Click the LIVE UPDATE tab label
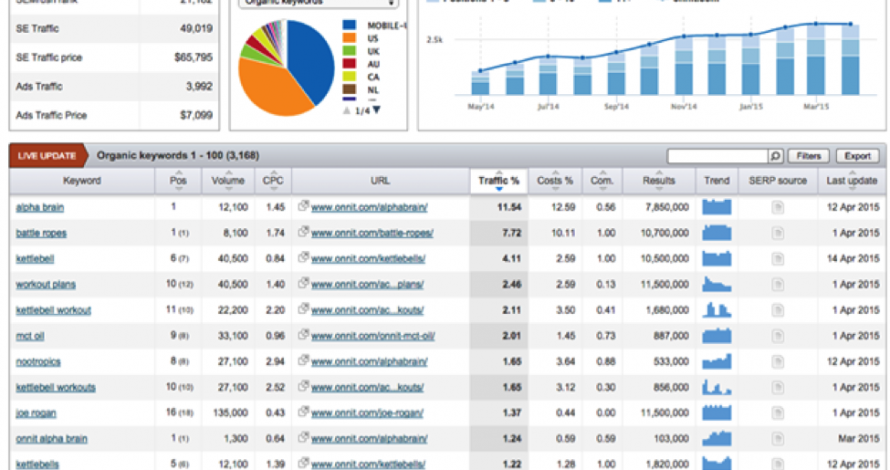The height and width of the screenshot is (470, 890). [47, 156]
